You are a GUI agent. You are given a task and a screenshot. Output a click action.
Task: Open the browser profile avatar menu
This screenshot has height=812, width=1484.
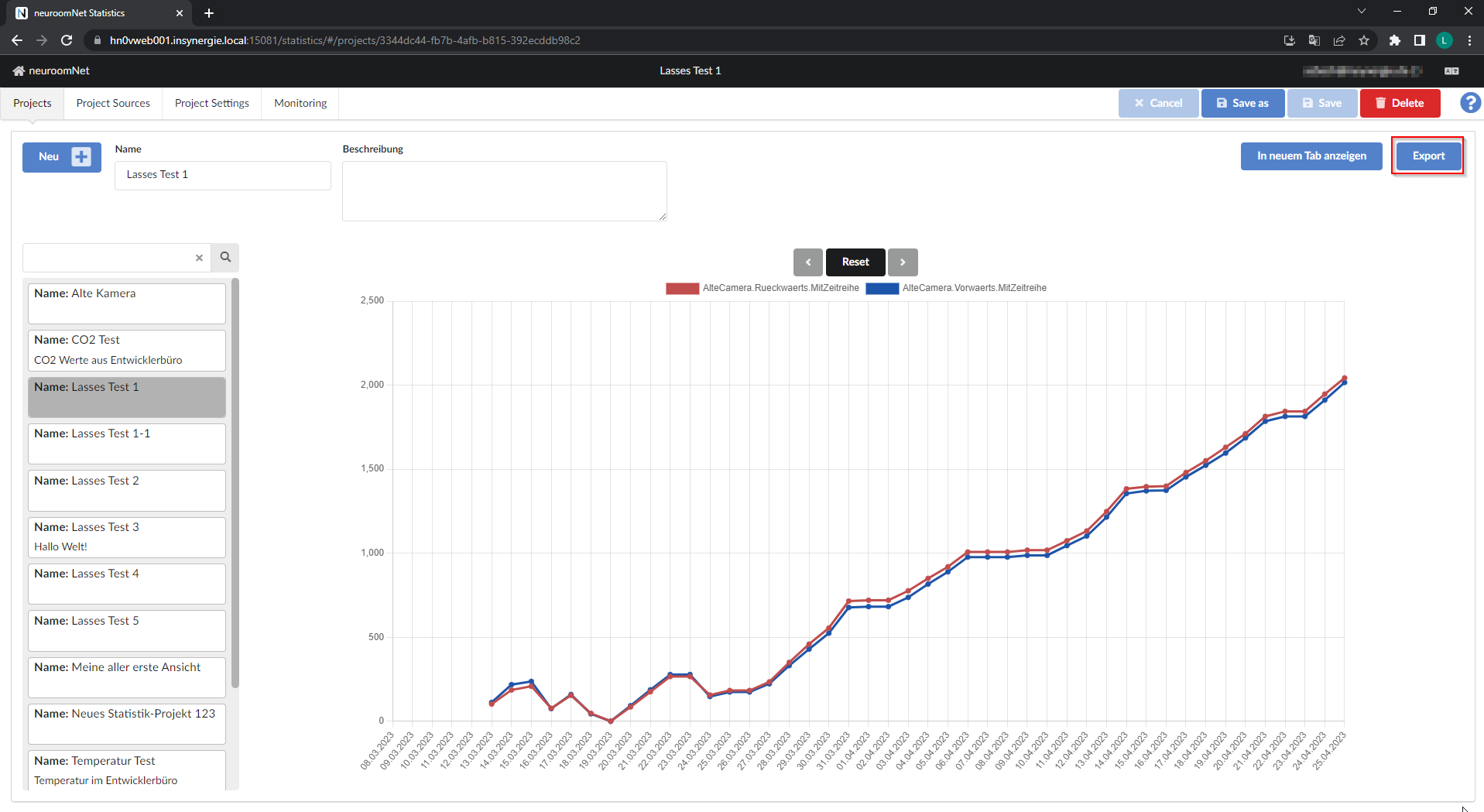pyautogui.click(x=1445, y=40)
